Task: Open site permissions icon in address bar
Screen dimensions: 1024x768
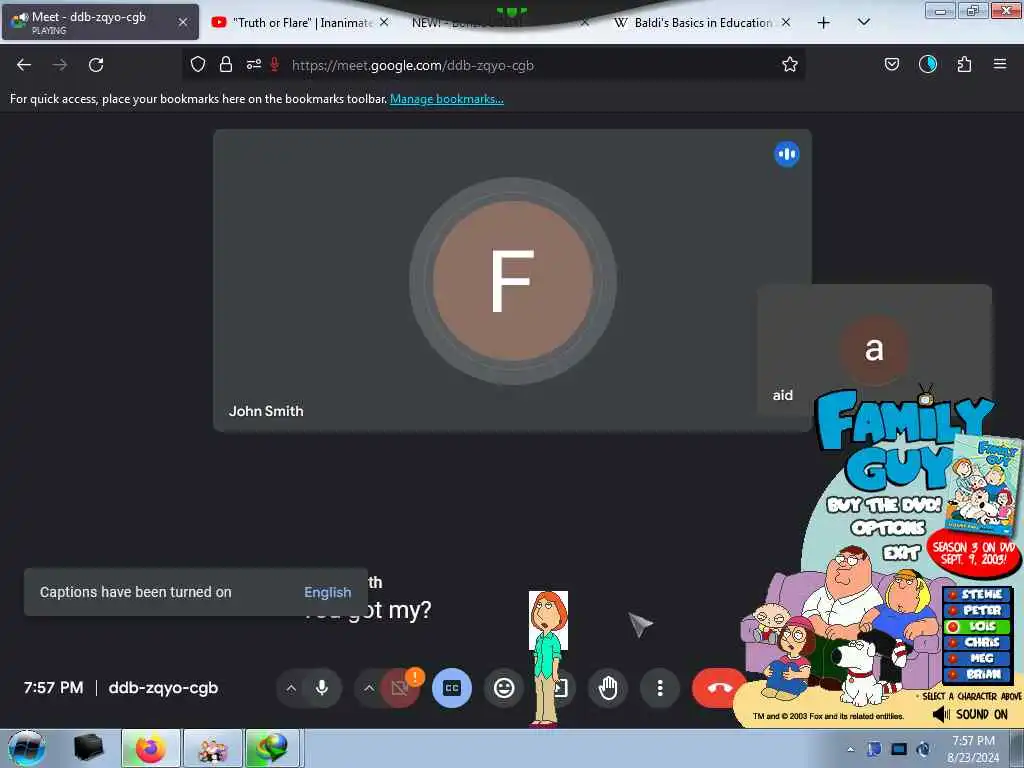Action: 253,65
